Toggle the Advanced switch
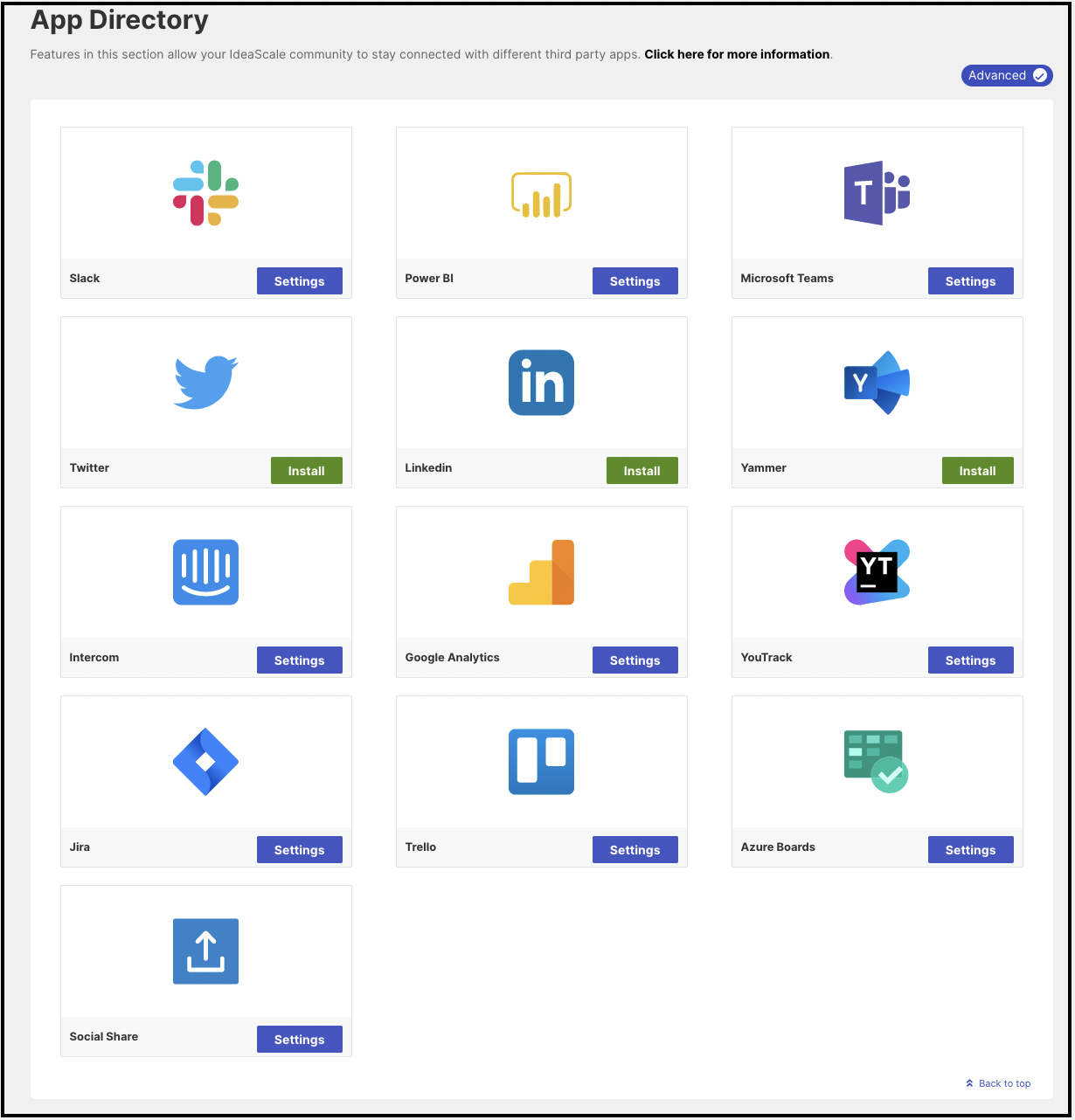This screenshot has height=1120, width=1075. click(x=1007, y=75)
